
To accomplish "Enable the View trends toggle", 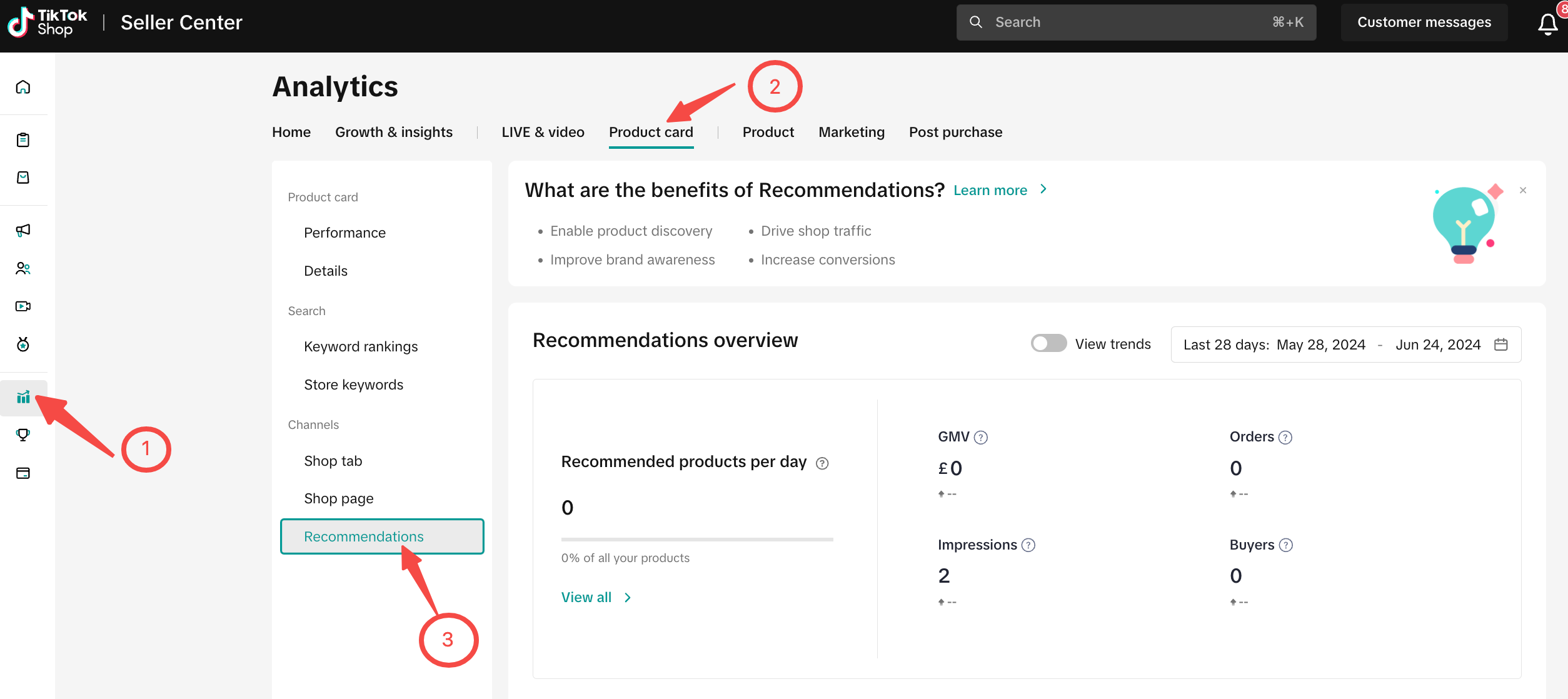I will click(x=1048, y=344).
